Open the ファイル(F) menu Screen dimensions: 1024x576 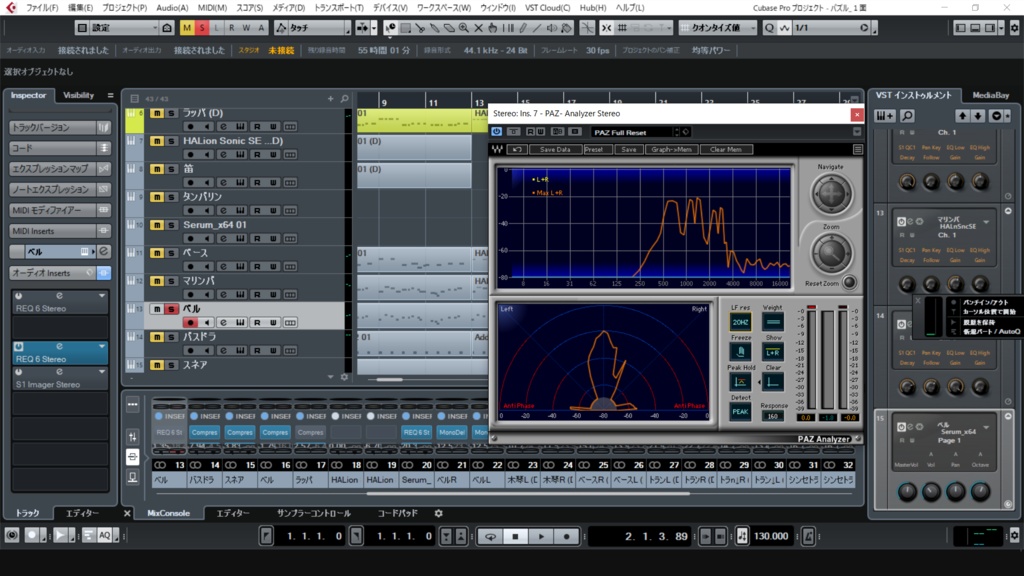click(x=42, y=8)
